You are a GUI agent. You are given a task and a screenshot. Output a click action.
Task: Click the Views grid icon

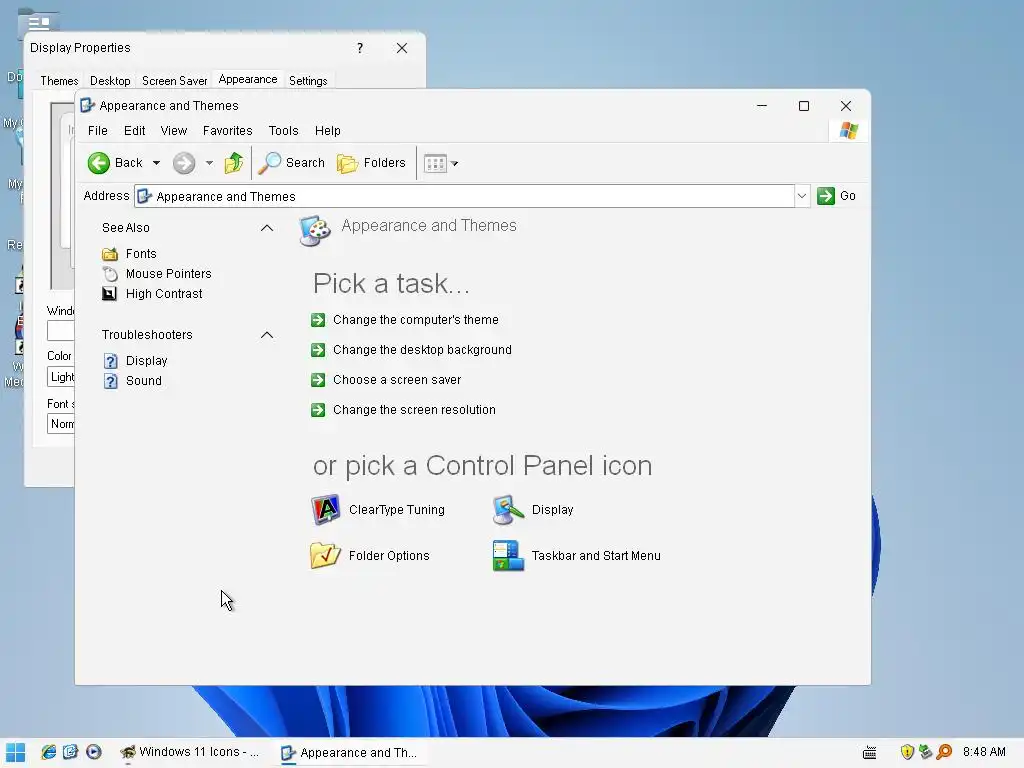[x=435, y=163]
